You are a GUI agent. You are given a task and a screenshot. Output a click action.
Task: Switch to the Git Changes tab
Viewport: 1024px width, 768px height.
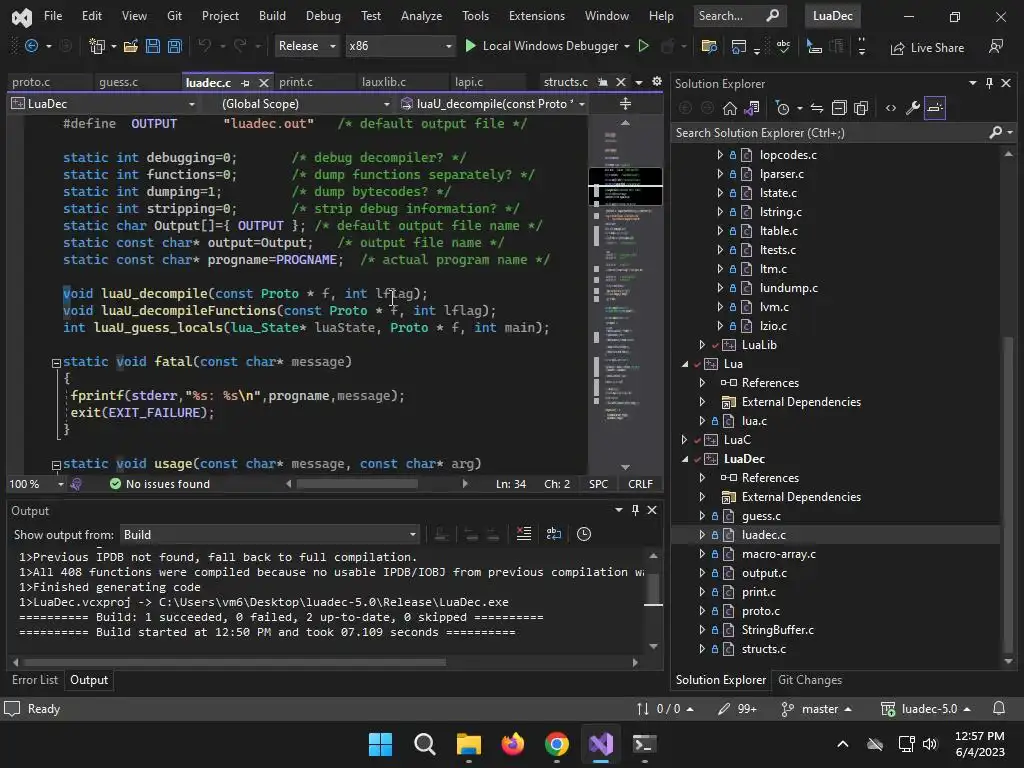click(810, 680)
